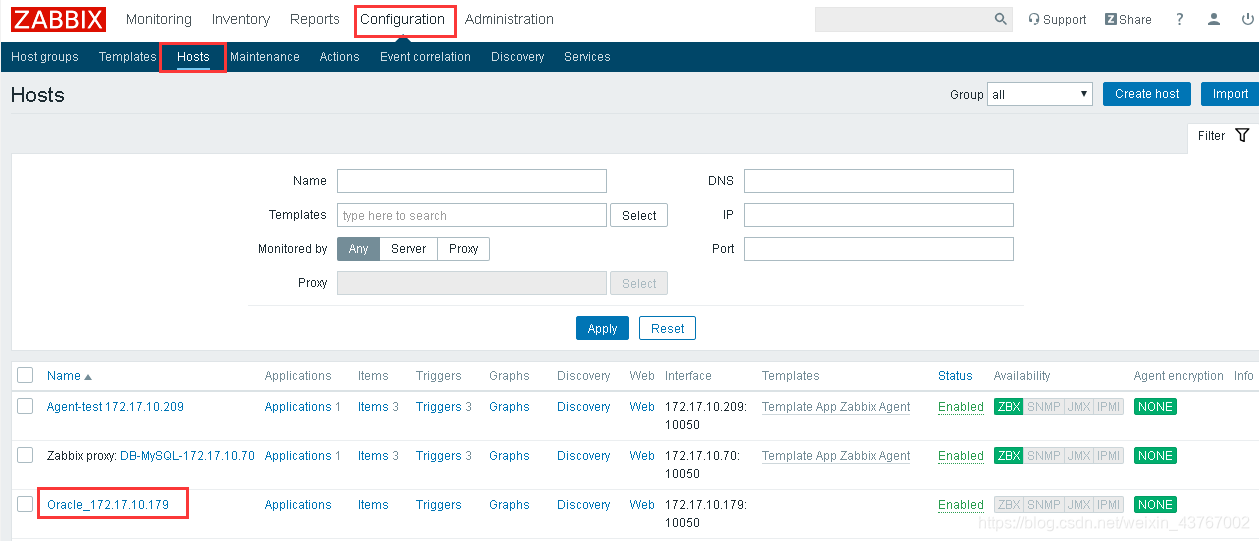
Task: Open Graphs for Agent-test host
Action: click(x=509, y=407)
